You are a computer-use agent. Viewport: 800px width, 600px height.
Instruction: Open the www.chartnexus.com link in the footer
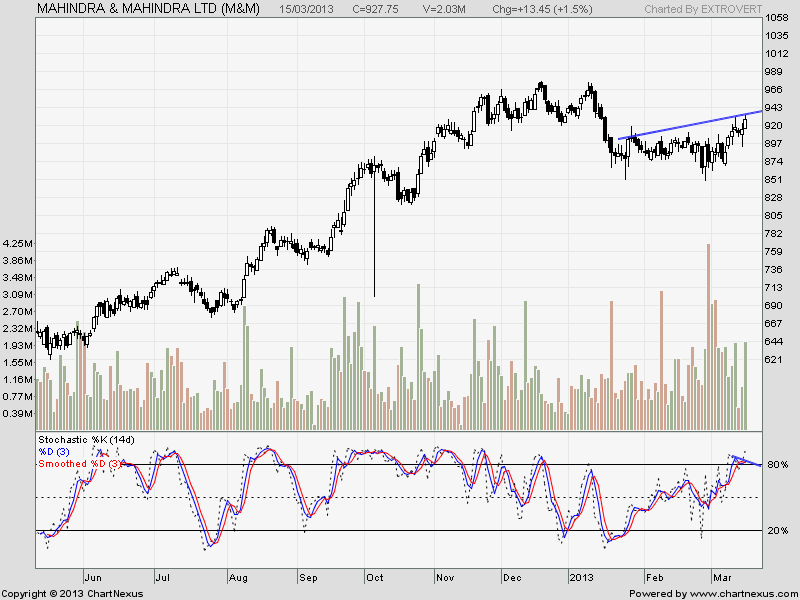[x=742, y=594]
